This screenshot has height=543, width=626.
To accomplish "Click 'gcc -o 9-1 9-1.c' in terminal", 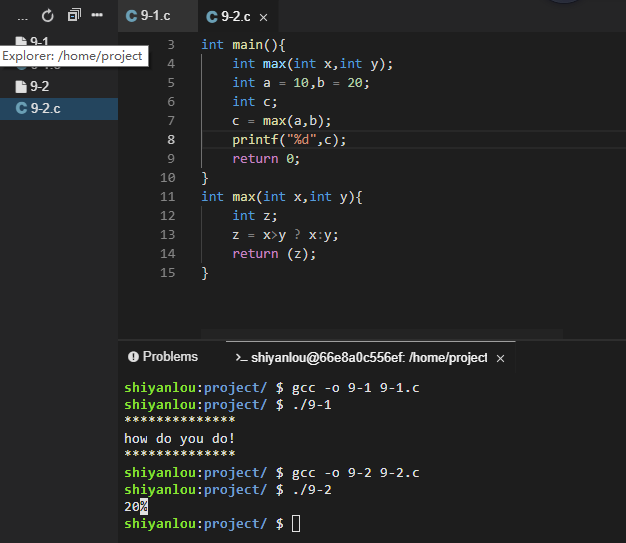I will click(x=355, y=388).
